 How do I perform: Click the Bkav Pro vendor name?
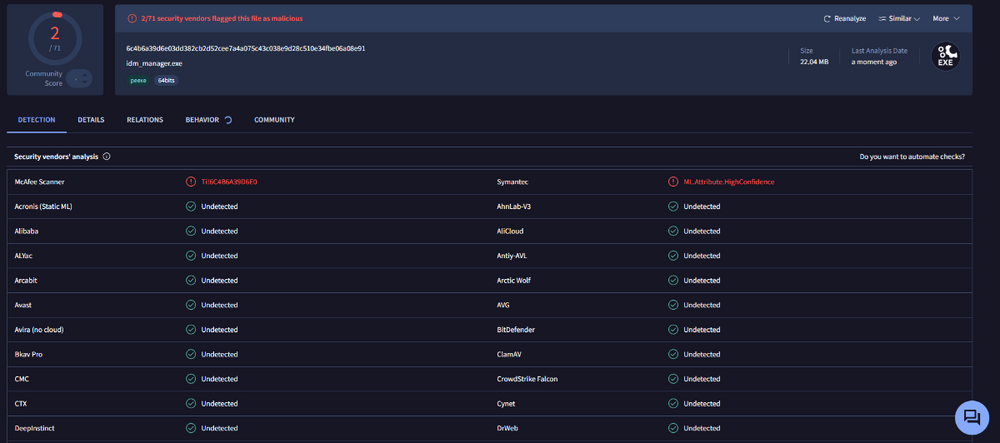point(29,354)
